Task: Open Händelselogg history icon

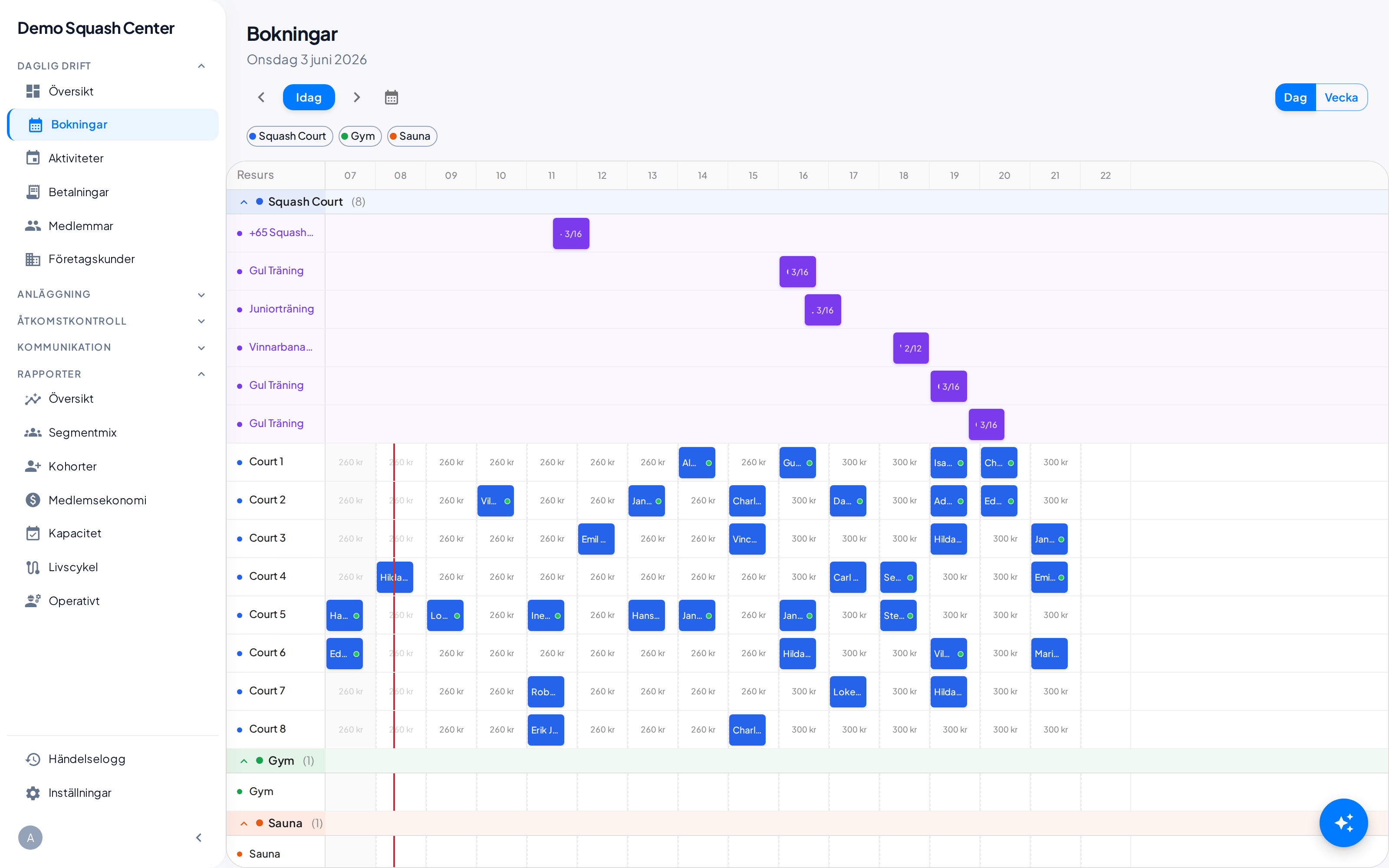Action: tap(33, 759)
